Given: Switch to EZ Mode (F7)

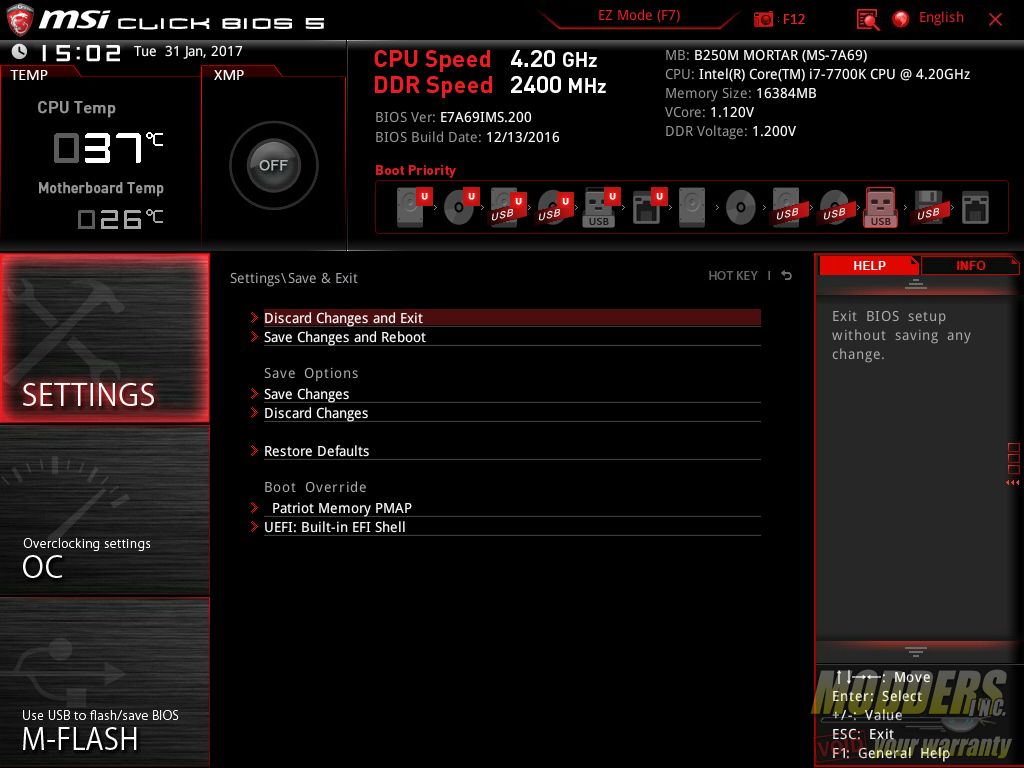Looking at the screenshot, I should tap(639, 16).
